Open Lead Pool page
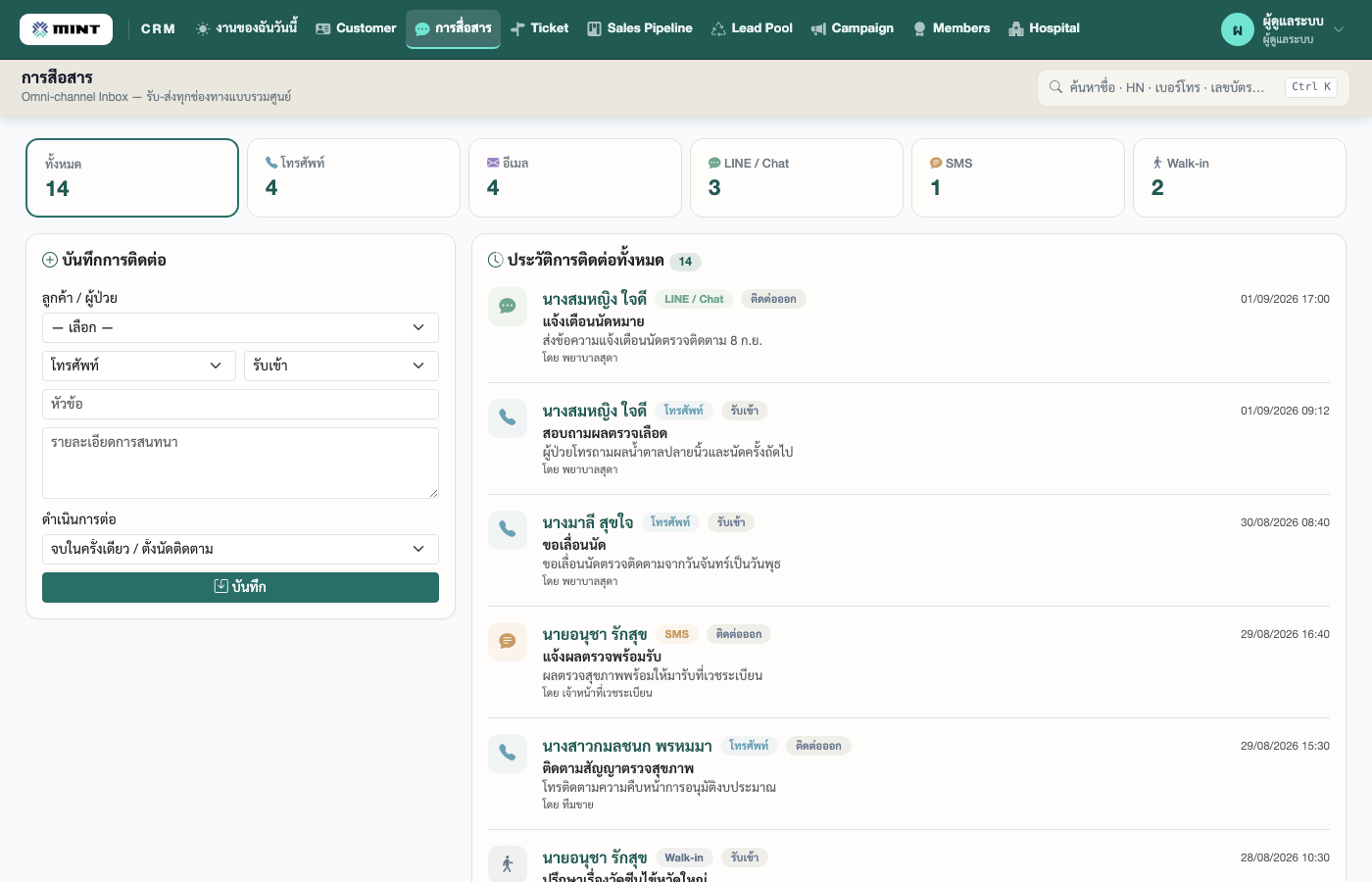Screen dimensions: 1372x882 (752, 28)
